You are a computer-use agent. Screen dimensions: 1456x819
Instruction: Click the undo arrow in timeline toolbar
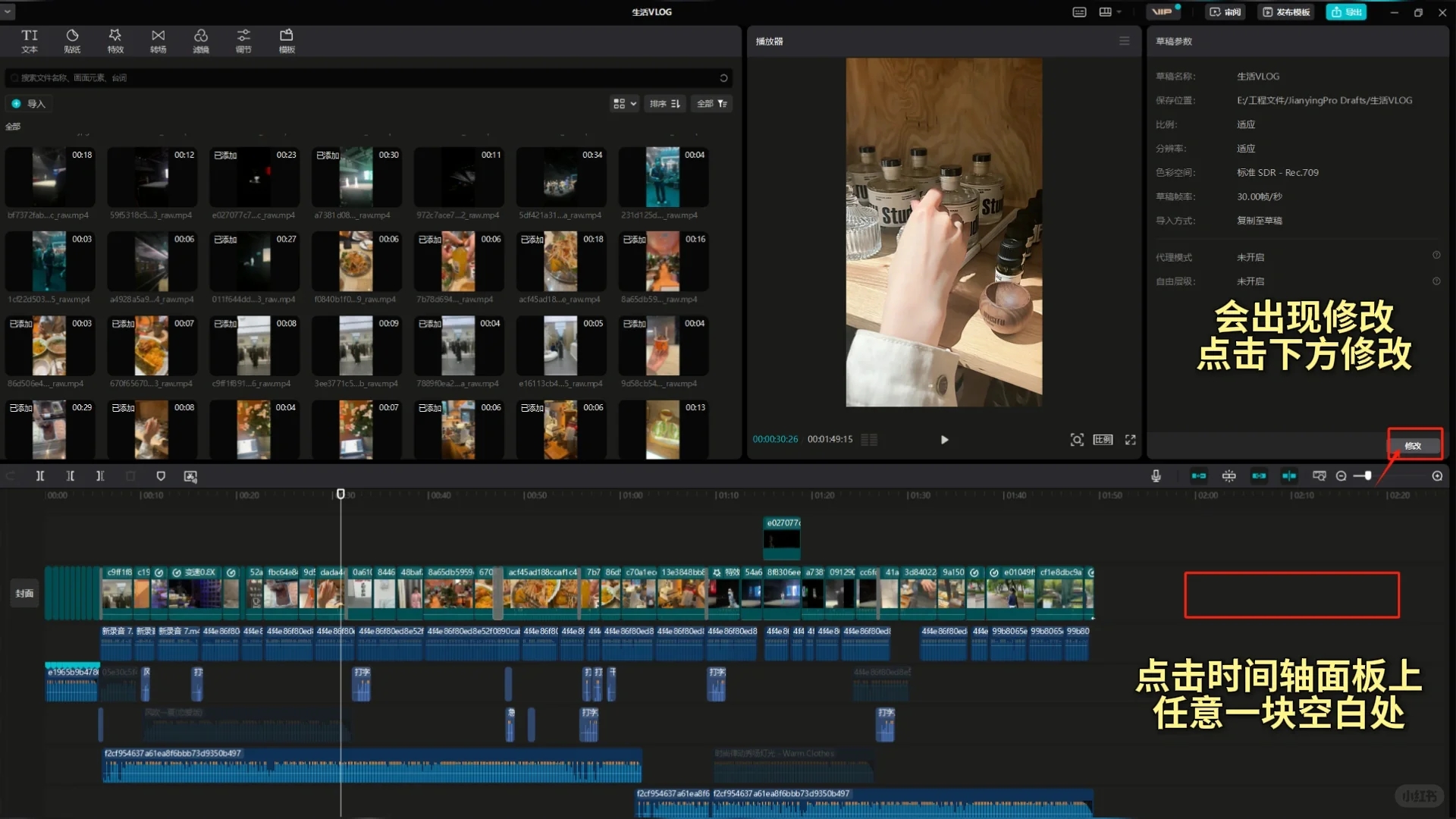(11, 476)
